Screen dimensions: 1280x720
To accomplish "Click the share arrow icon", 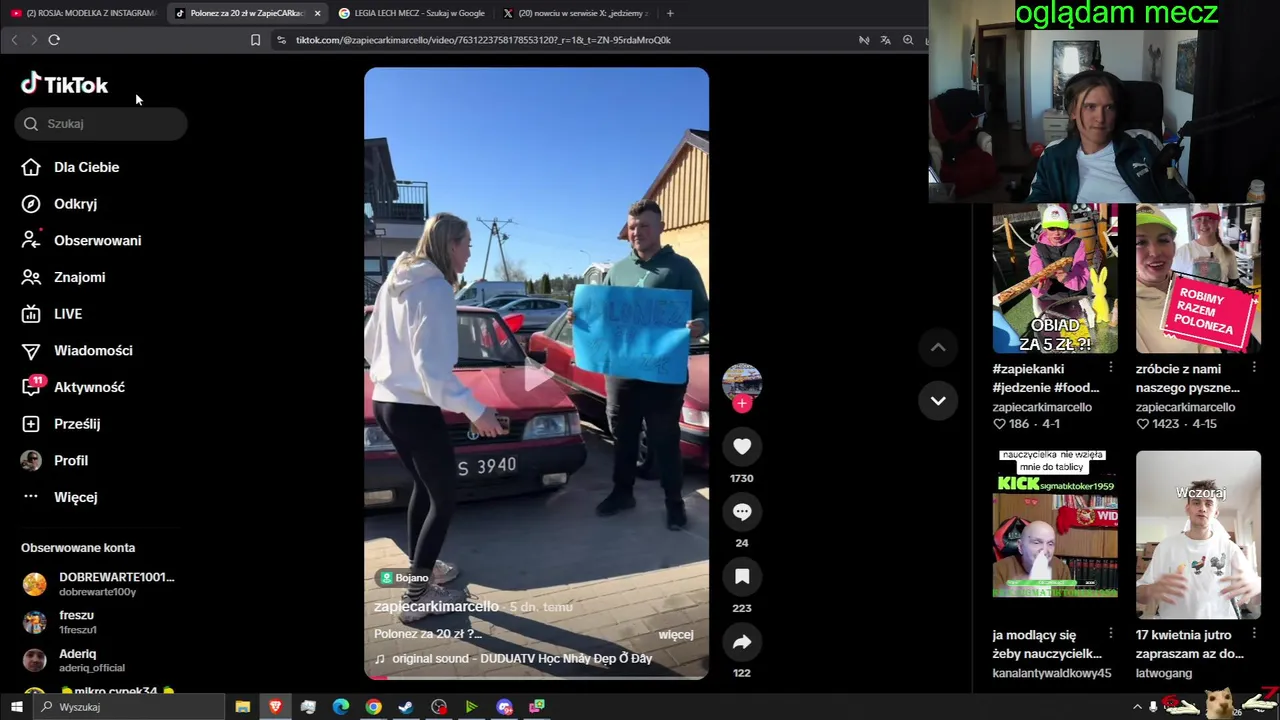I will 742,642.
